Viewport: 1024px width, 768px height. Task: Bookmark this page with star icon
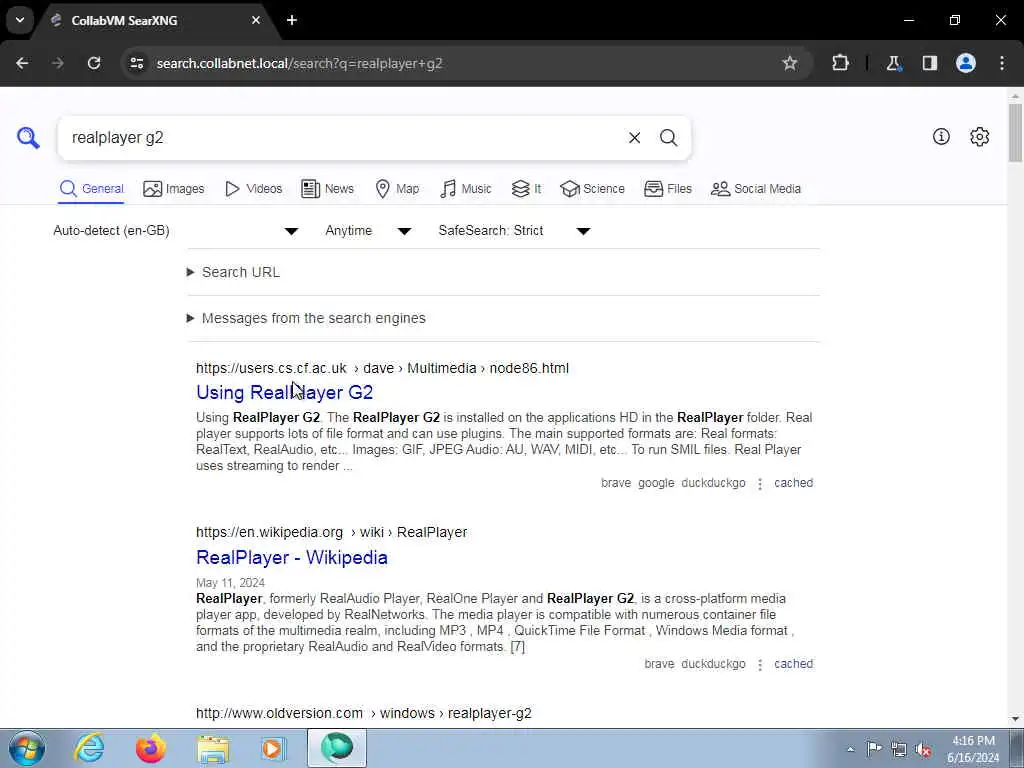tap(790, 63)
